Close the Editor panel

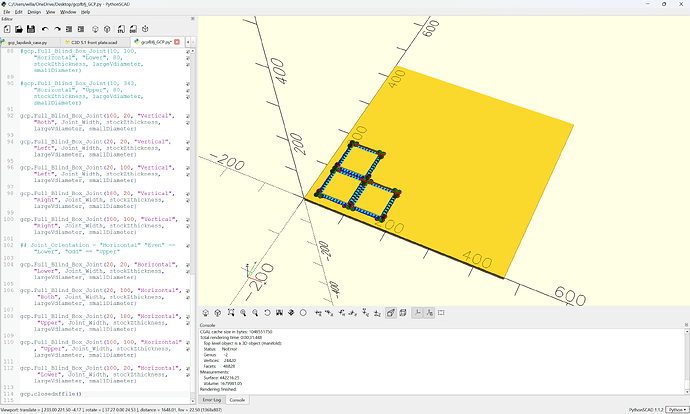[x=192, y=18]
